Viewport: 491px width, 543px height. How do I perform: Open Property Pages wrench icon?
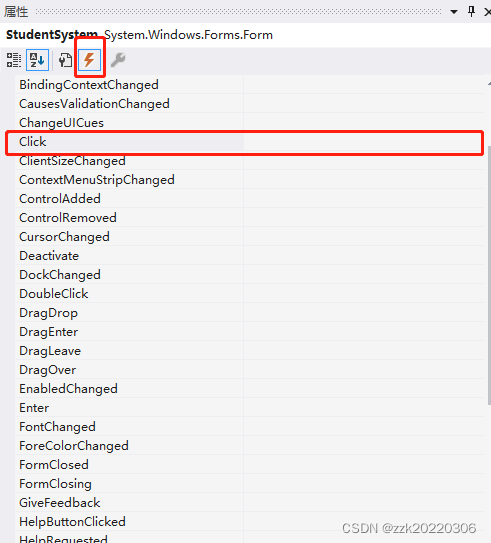pos(118,60)
